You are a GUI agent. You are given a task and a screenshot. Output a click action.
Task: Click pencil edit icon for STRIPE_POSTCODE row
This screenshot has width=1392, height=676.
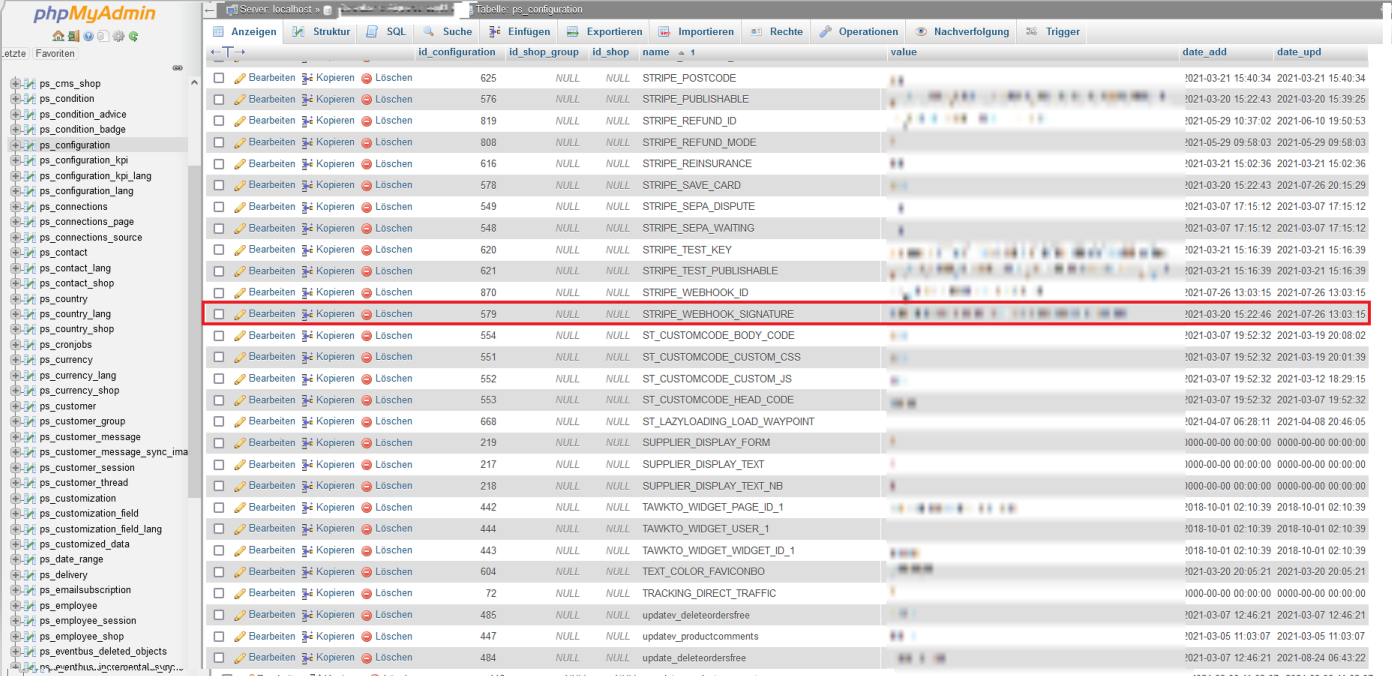tap(240, 78)
